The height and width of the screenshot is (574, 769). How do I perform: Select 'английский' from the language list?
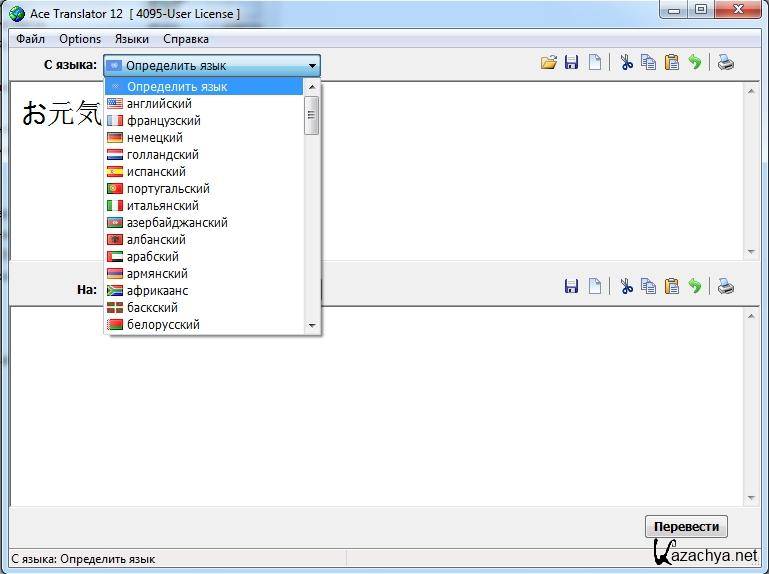pos(159,104)
